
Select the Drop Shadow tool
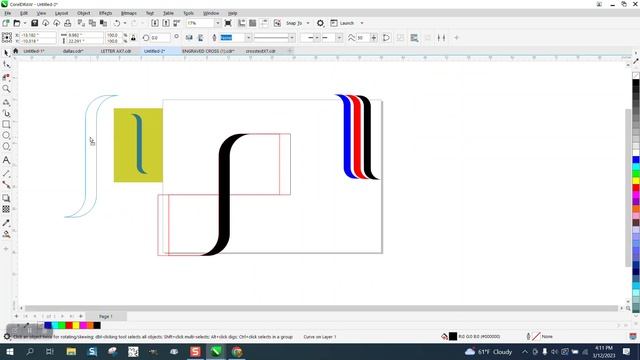6,198
